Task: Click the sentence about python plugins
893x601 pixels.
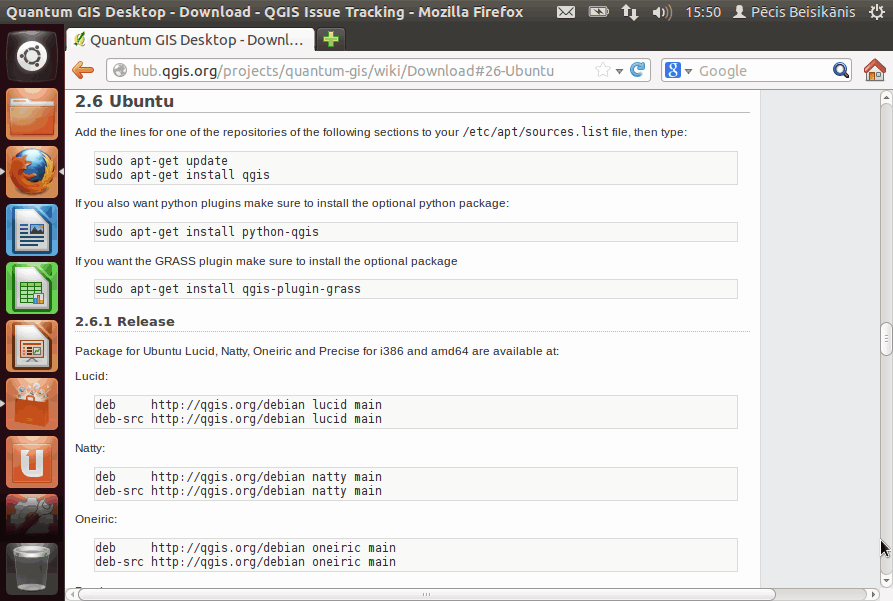Action: (292, 203)
